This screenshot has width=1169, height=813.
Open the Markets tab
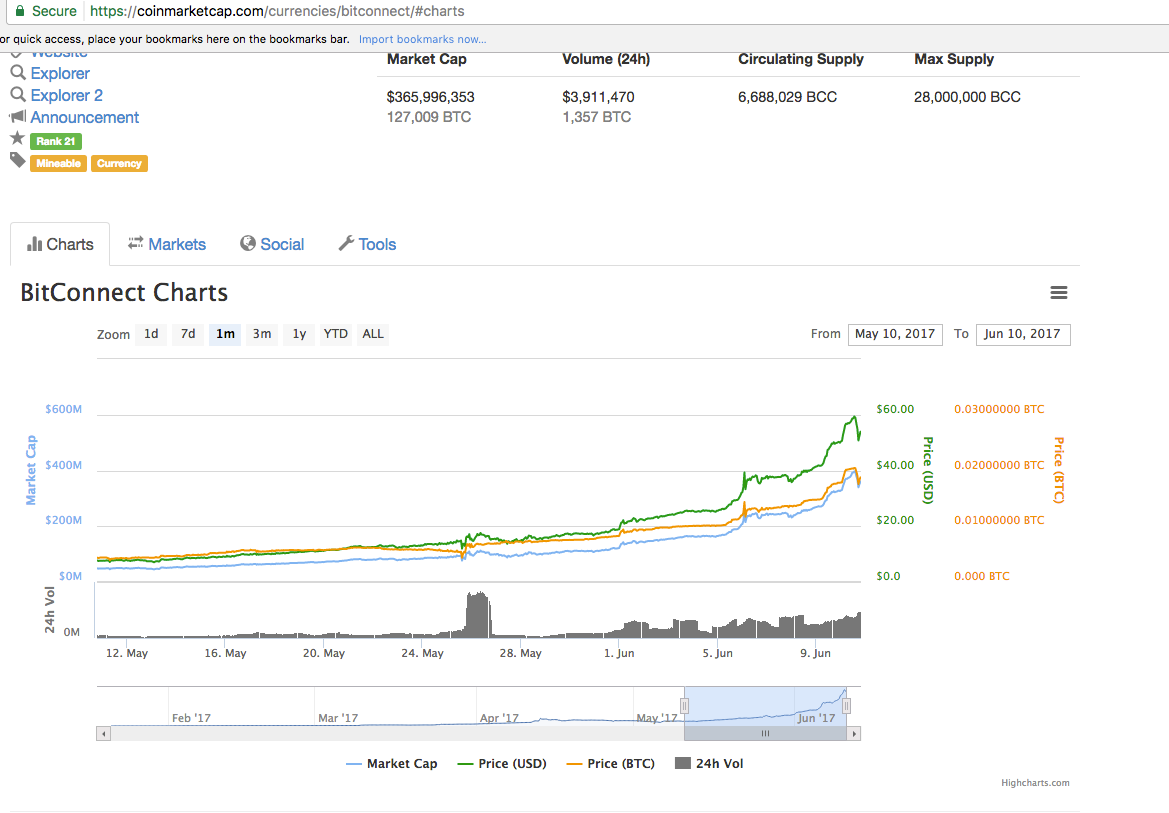tap(167, 244)
